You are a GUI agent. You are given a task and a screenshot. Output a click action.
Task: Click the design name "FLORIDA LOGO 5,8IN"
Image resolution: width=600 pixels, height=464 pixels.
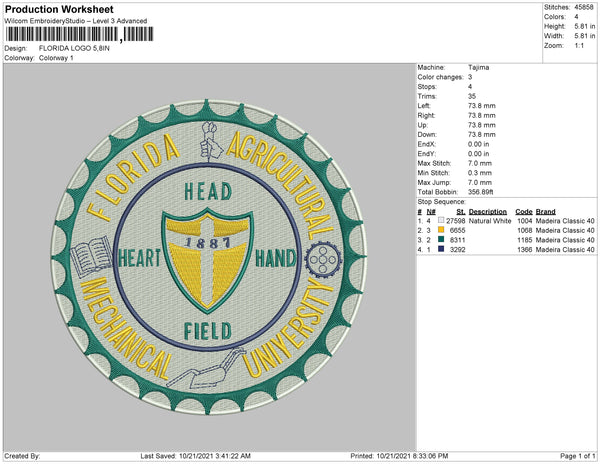tap(74, 48)
